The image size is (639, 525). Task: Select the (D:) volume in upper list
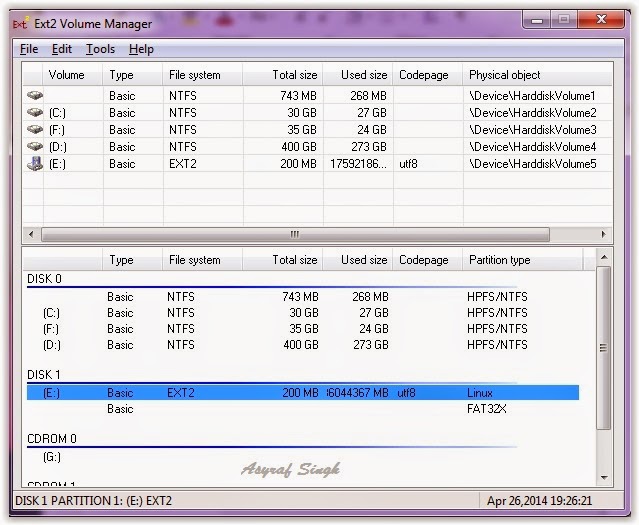coord(57,147)
